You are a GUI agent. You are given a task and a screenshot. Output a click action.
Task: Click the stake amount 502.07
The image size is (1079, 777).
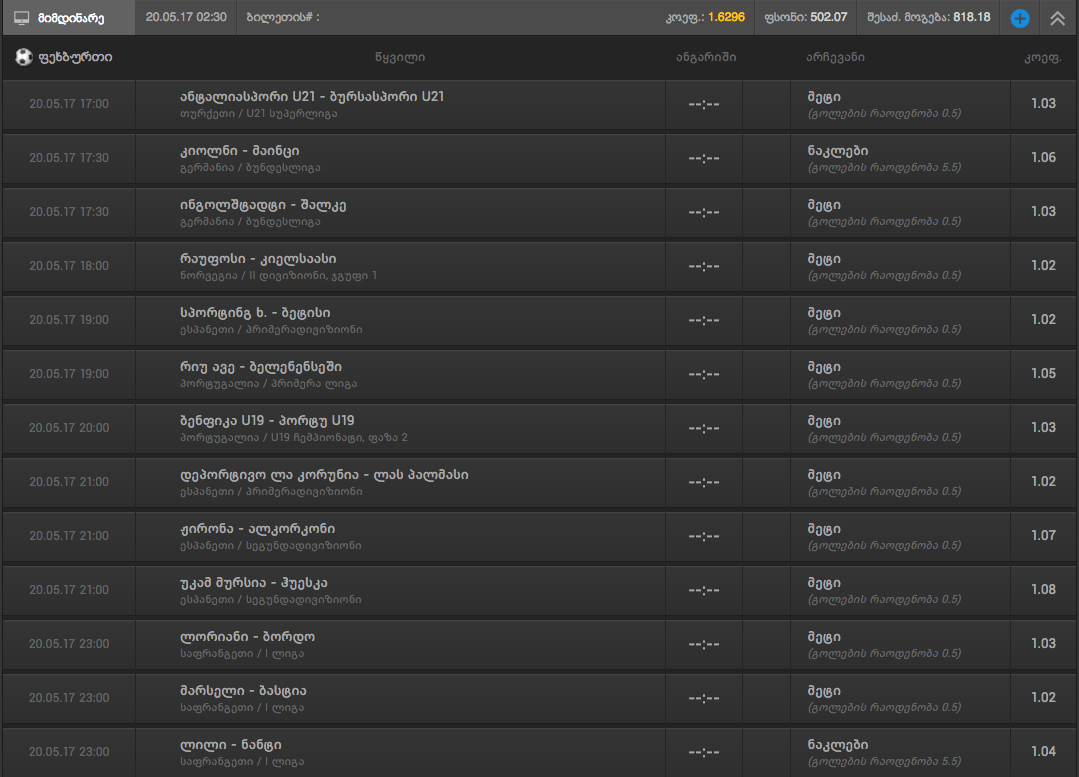(829, 17)
